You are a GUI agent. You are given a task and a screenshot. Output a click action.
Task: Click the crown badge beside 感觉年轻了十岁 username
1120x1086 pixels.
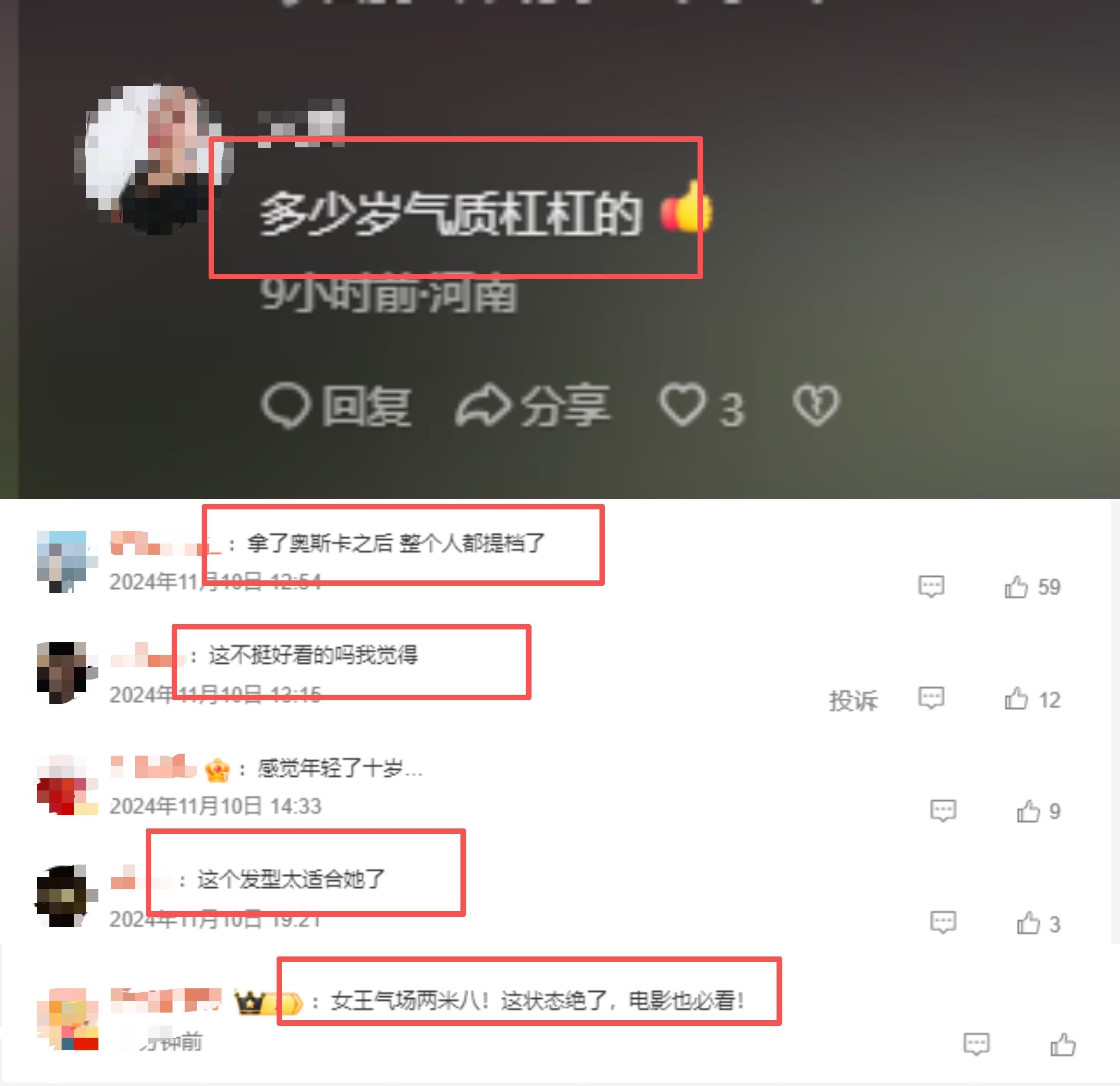[x=217, y=770]
